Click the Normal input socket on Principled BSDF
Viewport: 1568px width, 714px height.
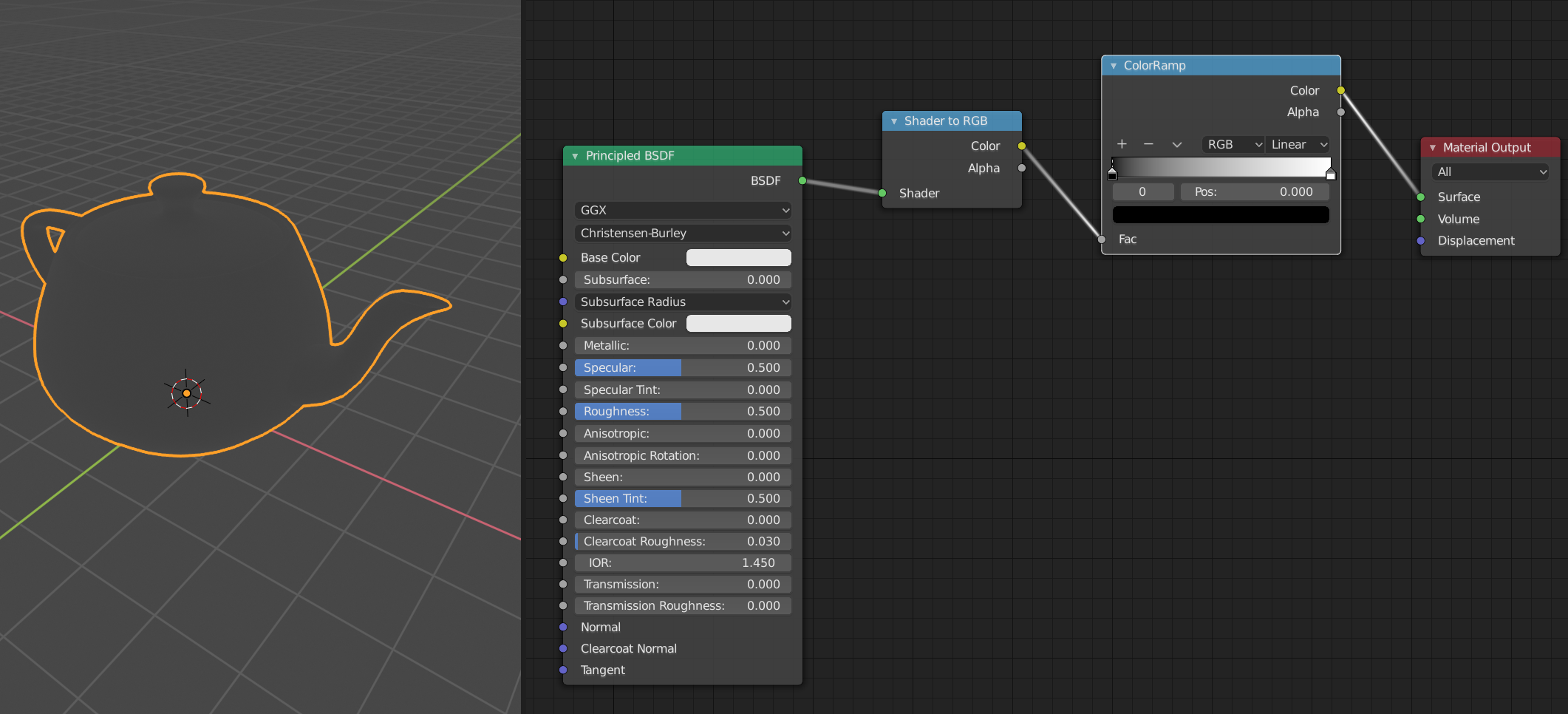pos(563,627)
